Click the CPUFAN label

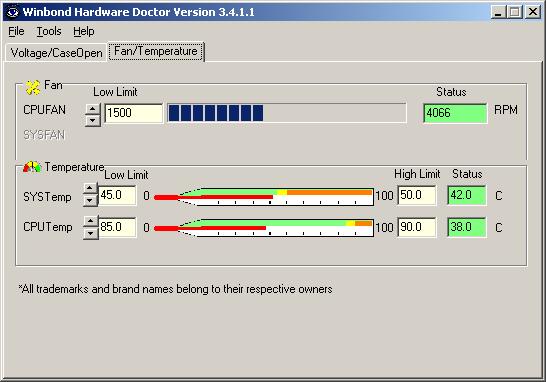coord(45,110)
